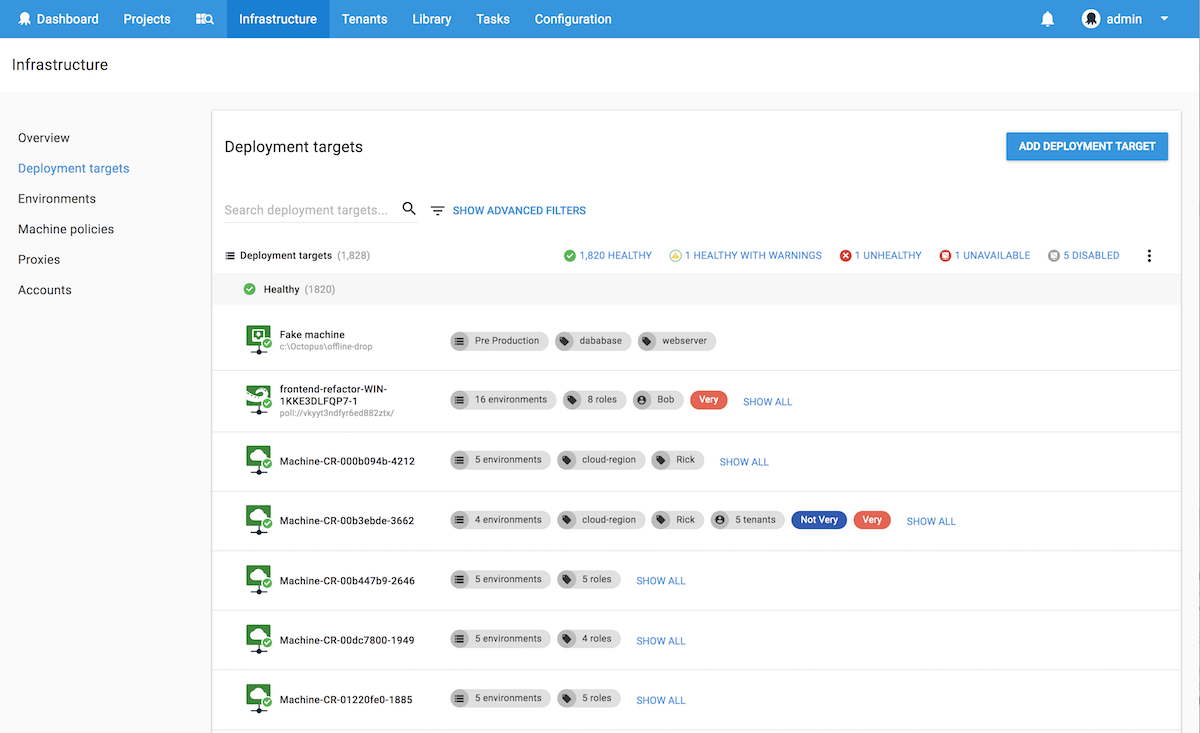Click Machine-CR-000b094b-4212 cloud icon
This screenshot has height=733, width=1200.
point(259,460)
